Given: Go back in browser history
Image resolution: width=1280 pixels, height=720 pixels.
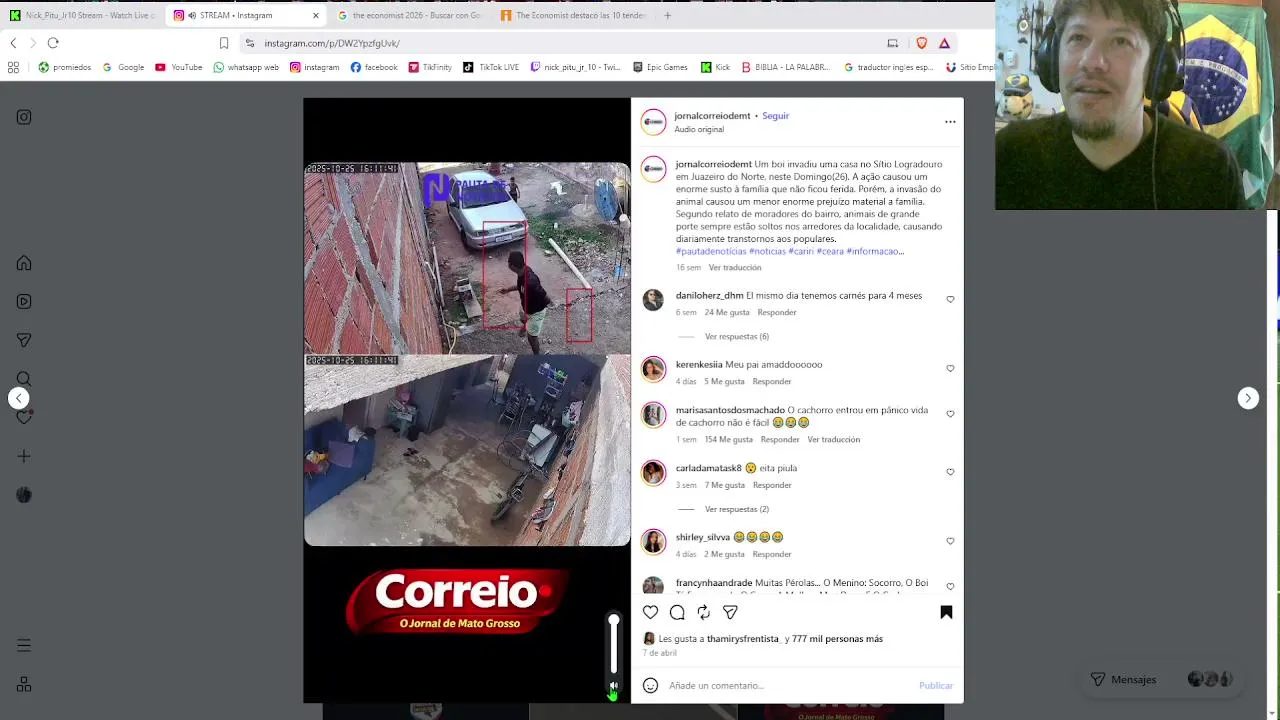Looking at the screenshot, I should pos(13,43).
